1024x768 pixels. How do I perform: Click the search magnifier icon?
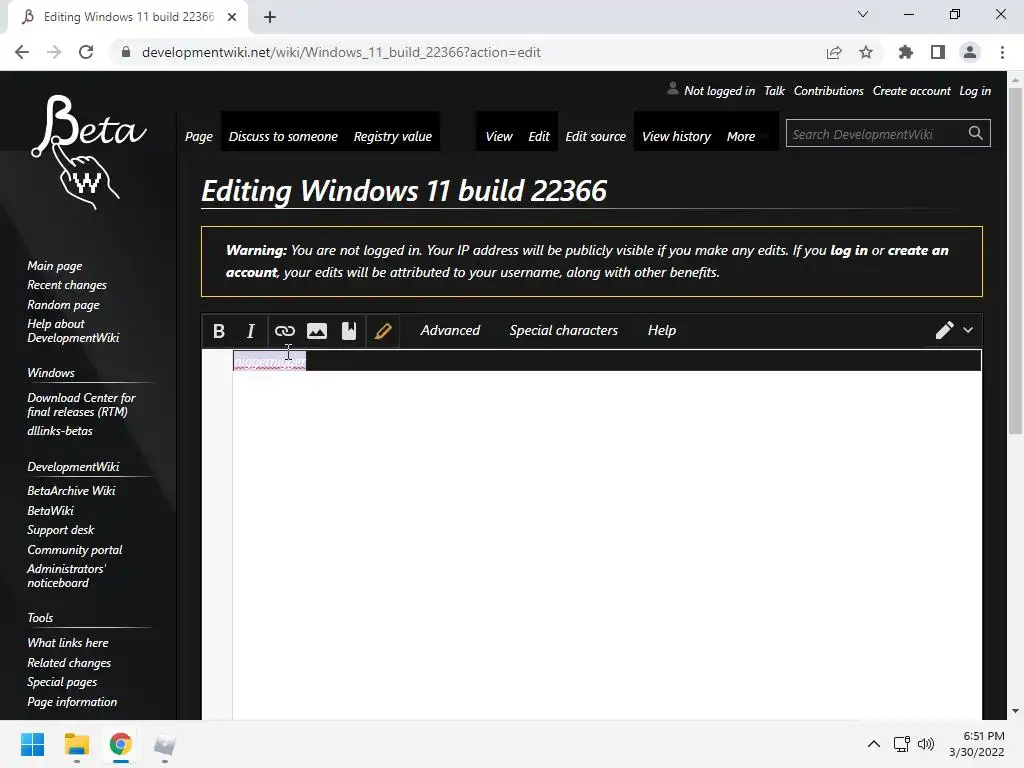click(x=976, y=133)
